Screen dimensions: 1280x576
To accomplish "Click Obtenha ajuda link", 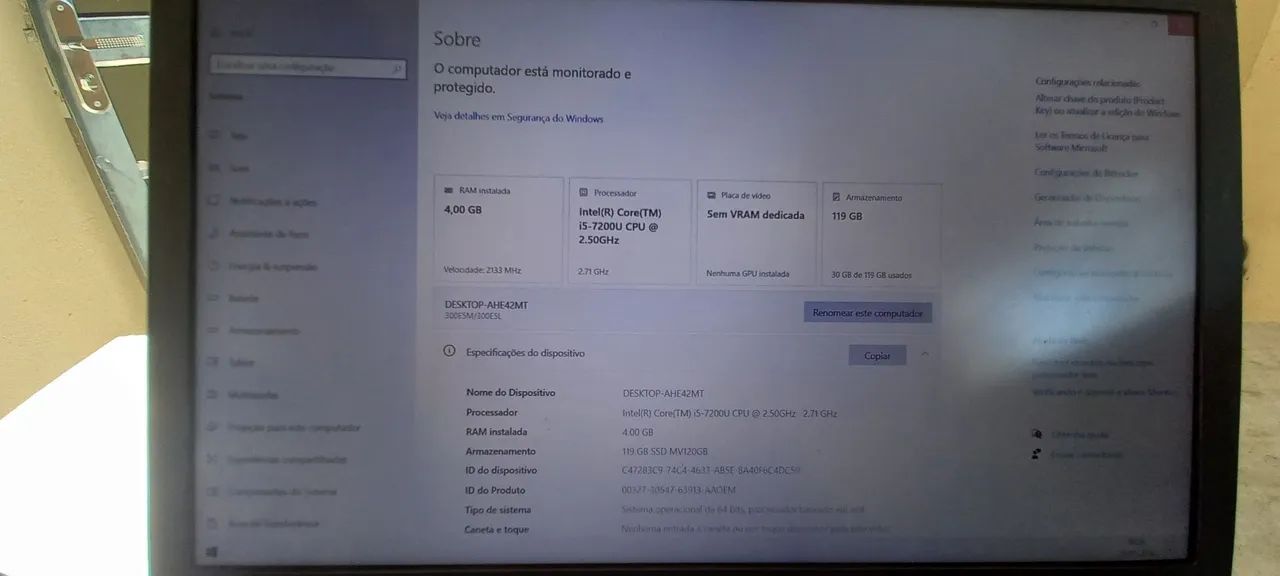I will click(x=1079, y=434).
